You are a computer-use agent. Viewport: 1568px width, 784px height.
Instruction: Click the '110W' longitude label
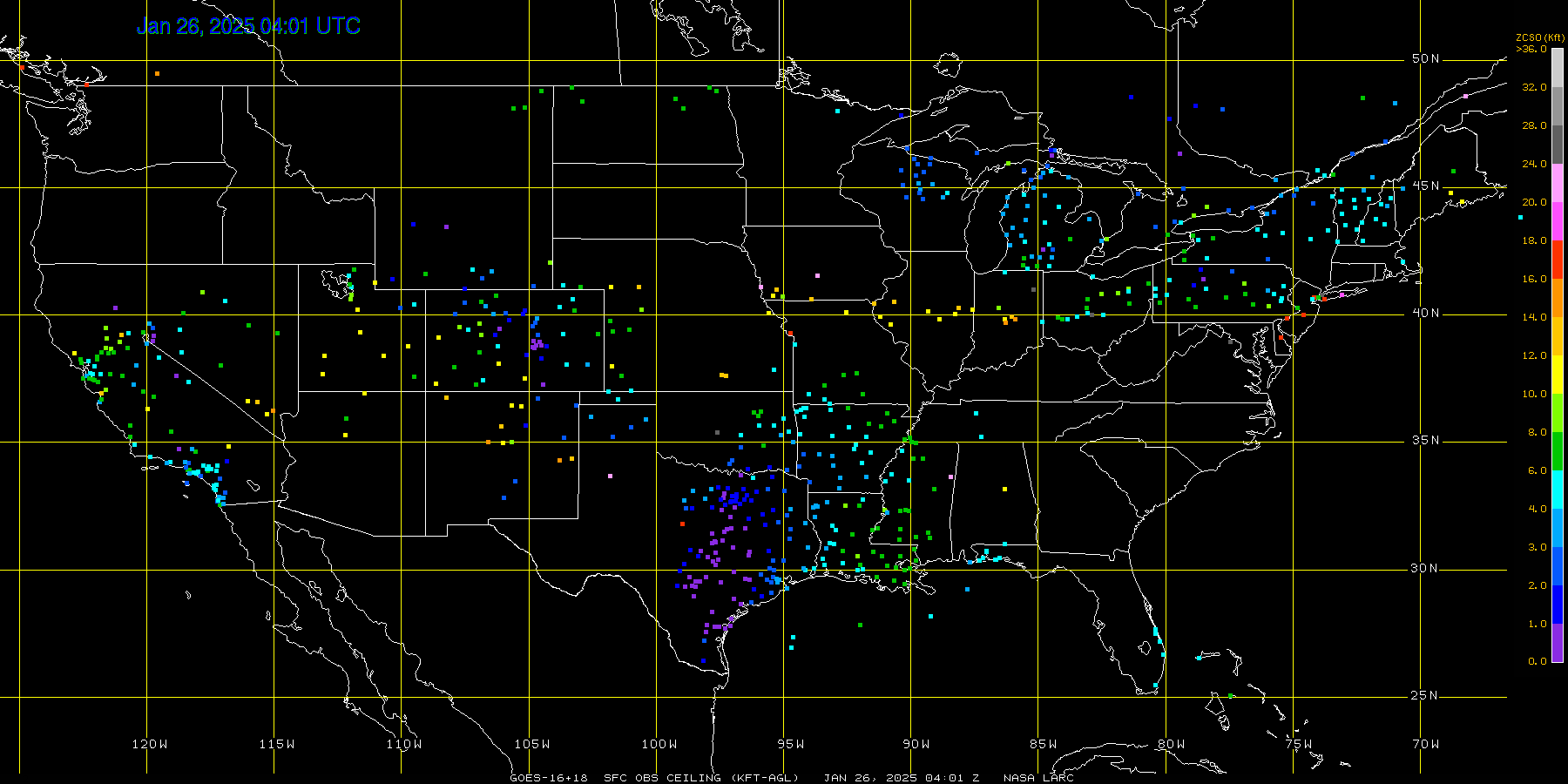click(x=404, y=744)
